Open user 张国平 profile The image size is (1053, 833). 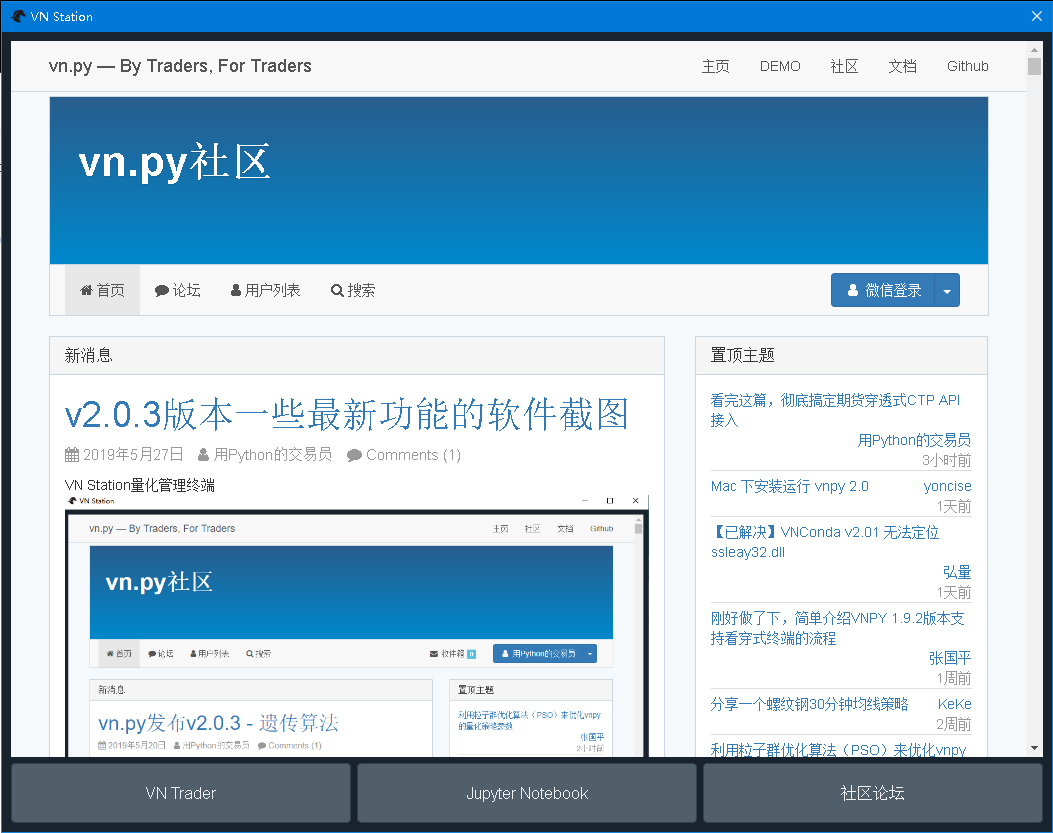[950, 658]
